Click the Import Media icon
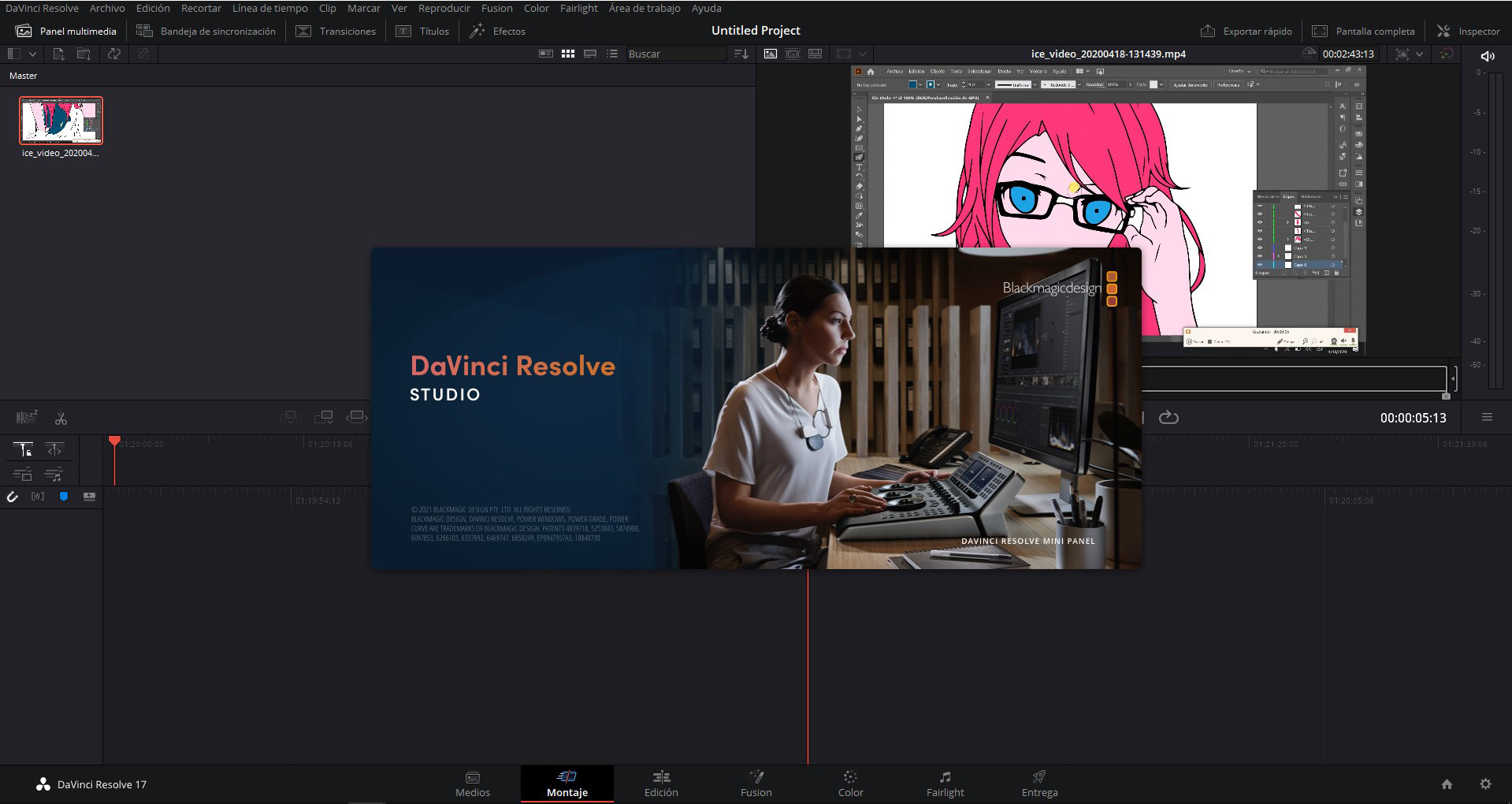 point(58,54)
